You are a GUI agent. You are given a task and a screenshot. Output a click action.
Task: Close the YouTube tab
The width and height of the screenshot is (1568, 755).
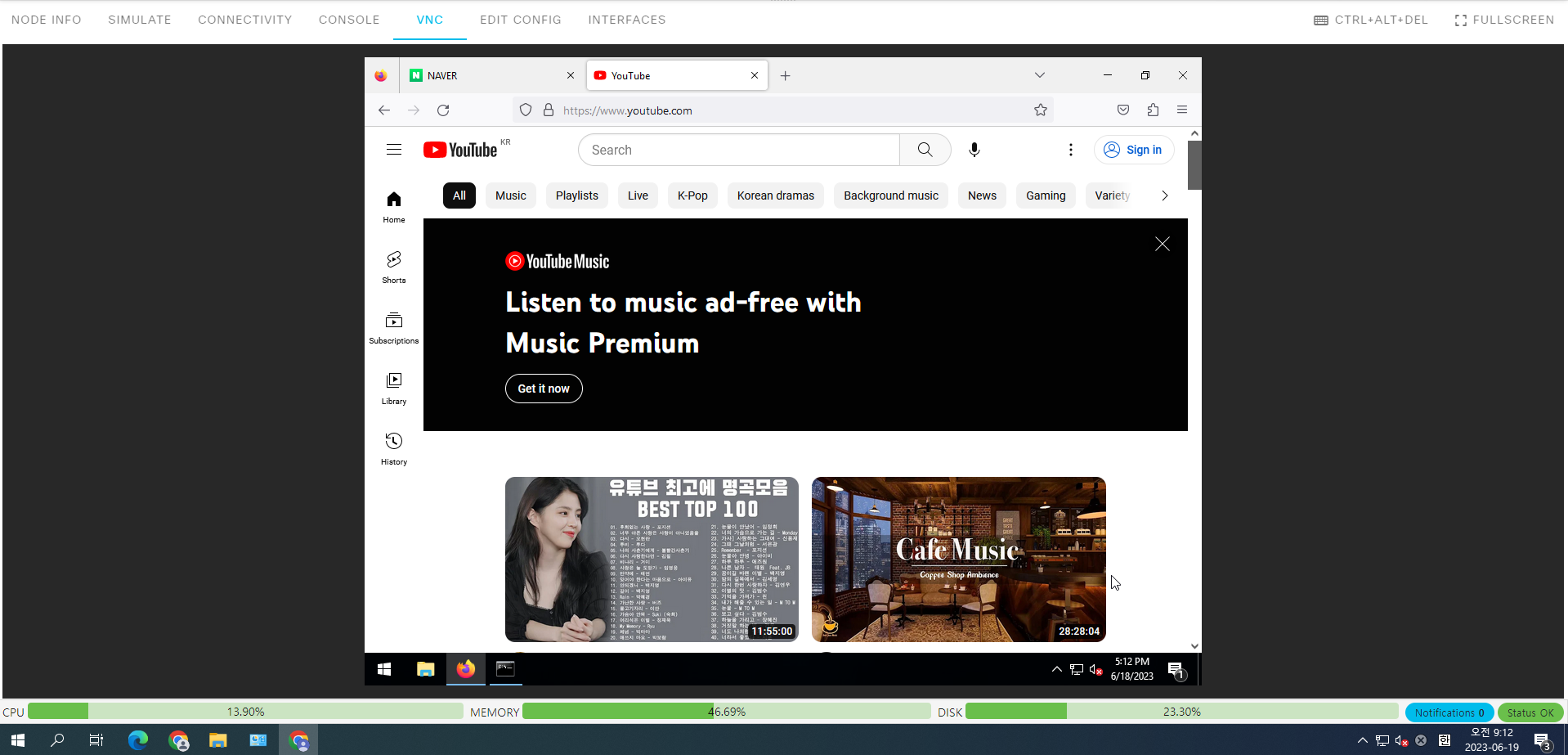(x=755, y=75)
